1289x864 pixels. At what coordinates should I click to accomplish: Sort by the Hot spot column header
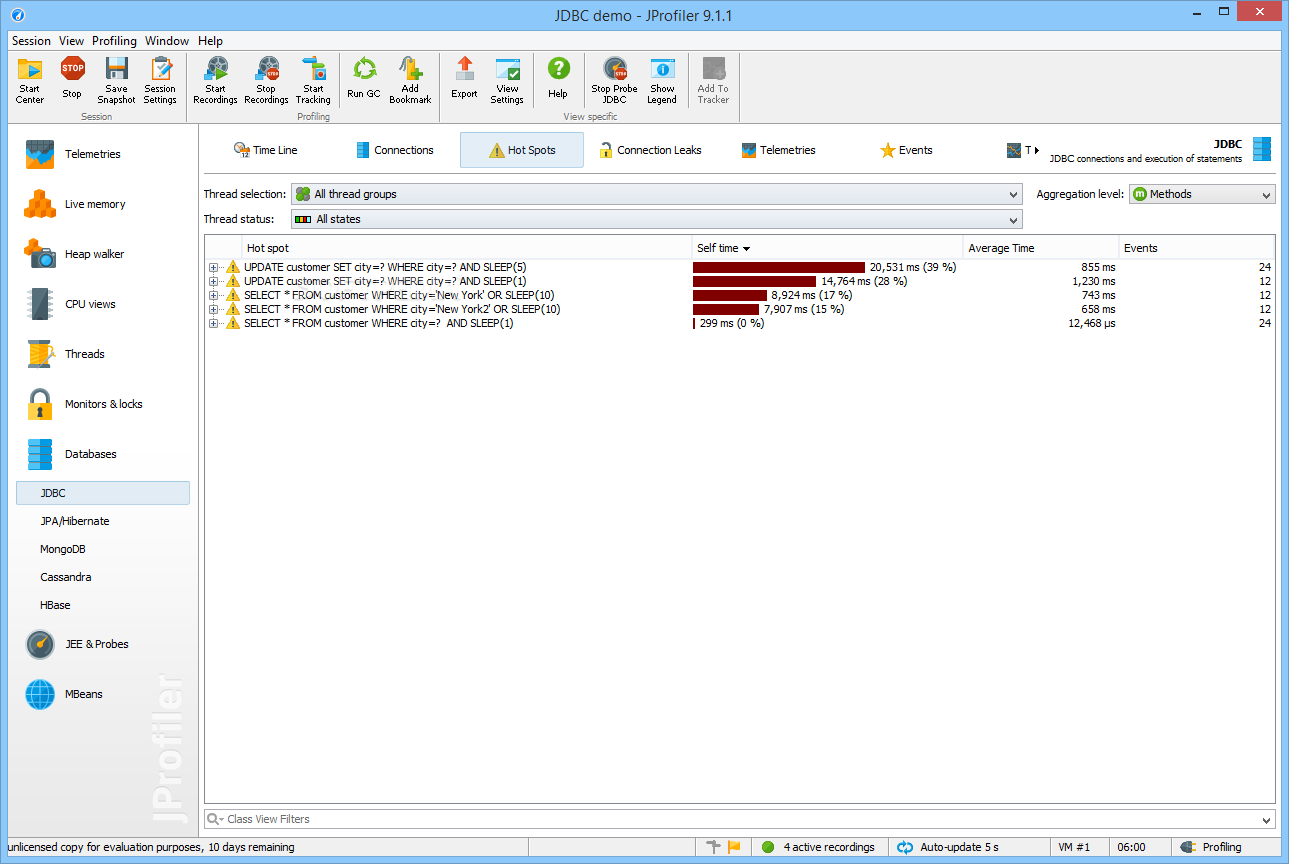pyautogui.click(x=467, y=248)
